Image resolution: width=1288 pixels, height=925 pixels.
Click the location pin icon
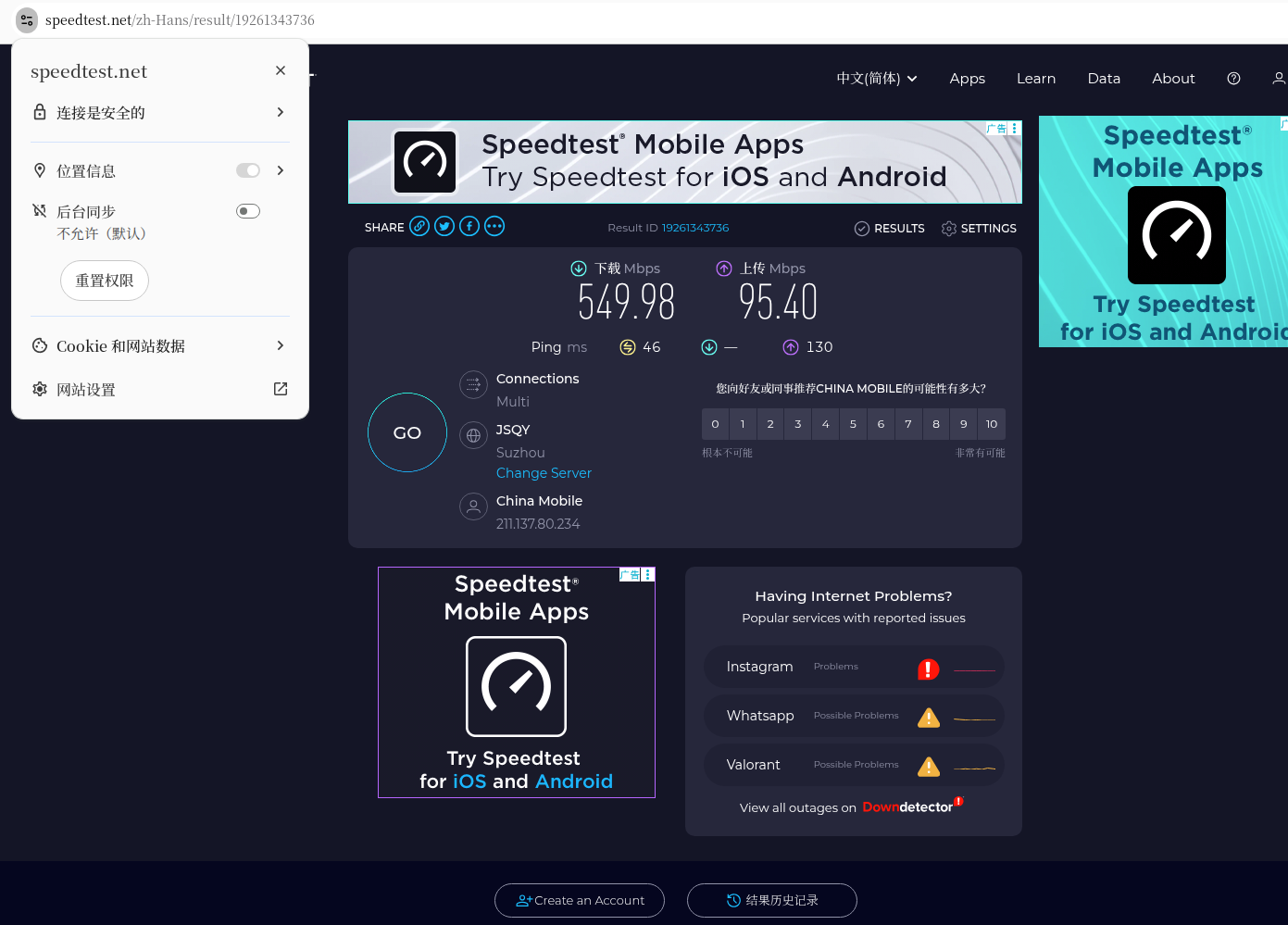coord(40,170)
